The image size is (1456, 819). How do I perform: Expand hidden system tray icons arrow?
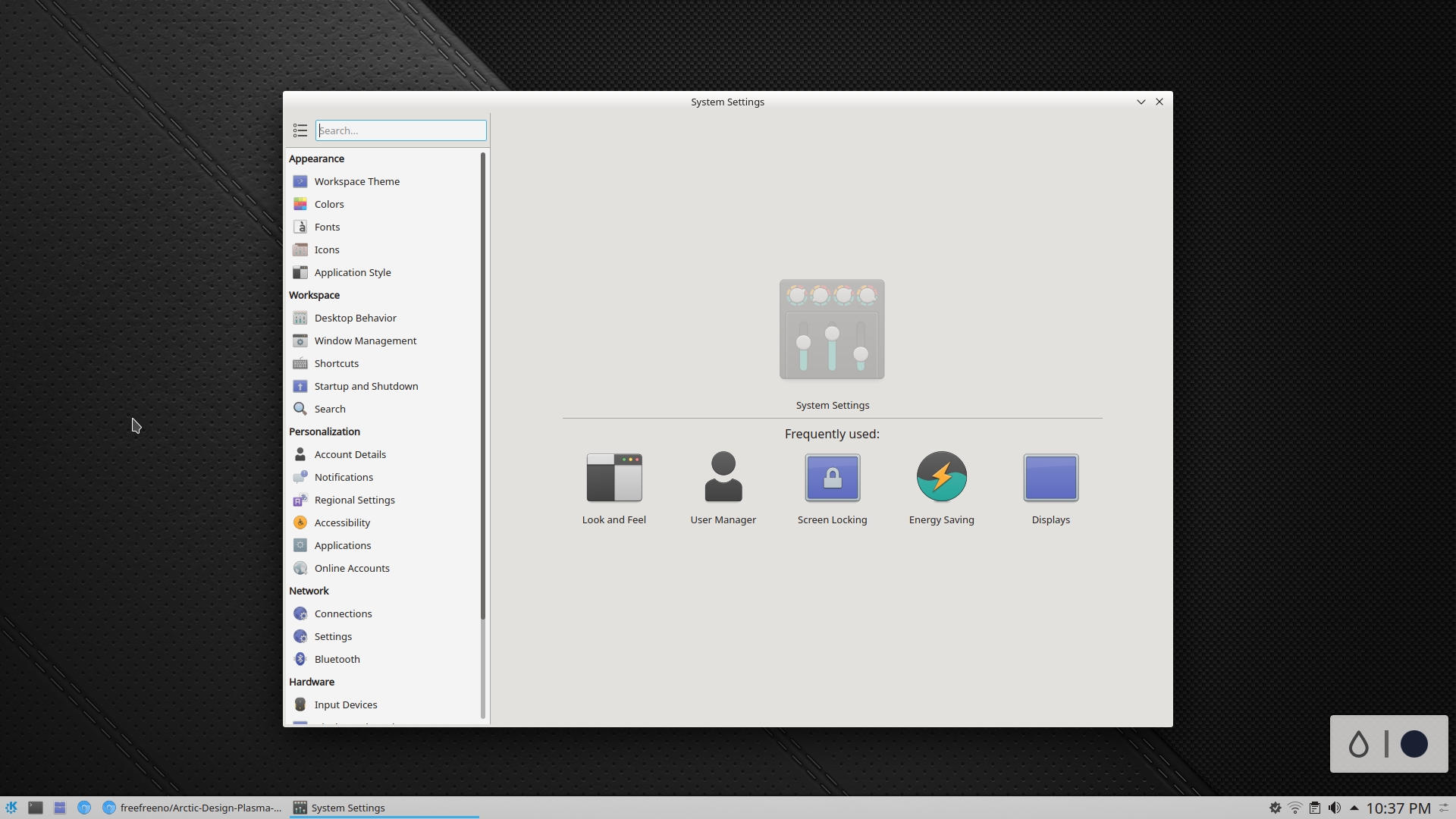click(1354, 808)
